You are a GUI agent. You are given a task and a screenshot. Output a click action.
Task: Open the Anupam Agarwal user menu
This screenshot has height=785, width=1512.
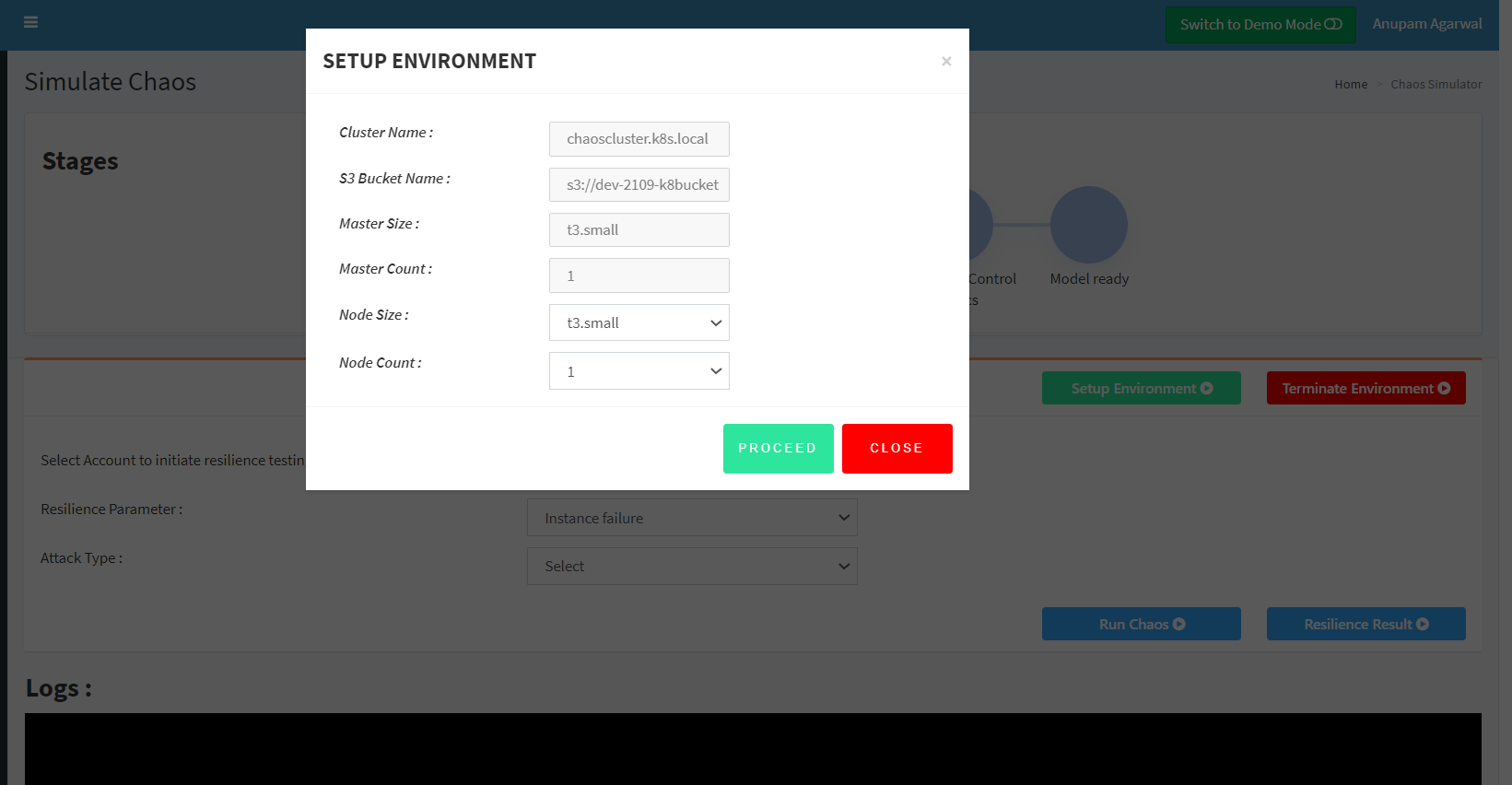[1426, 24]
